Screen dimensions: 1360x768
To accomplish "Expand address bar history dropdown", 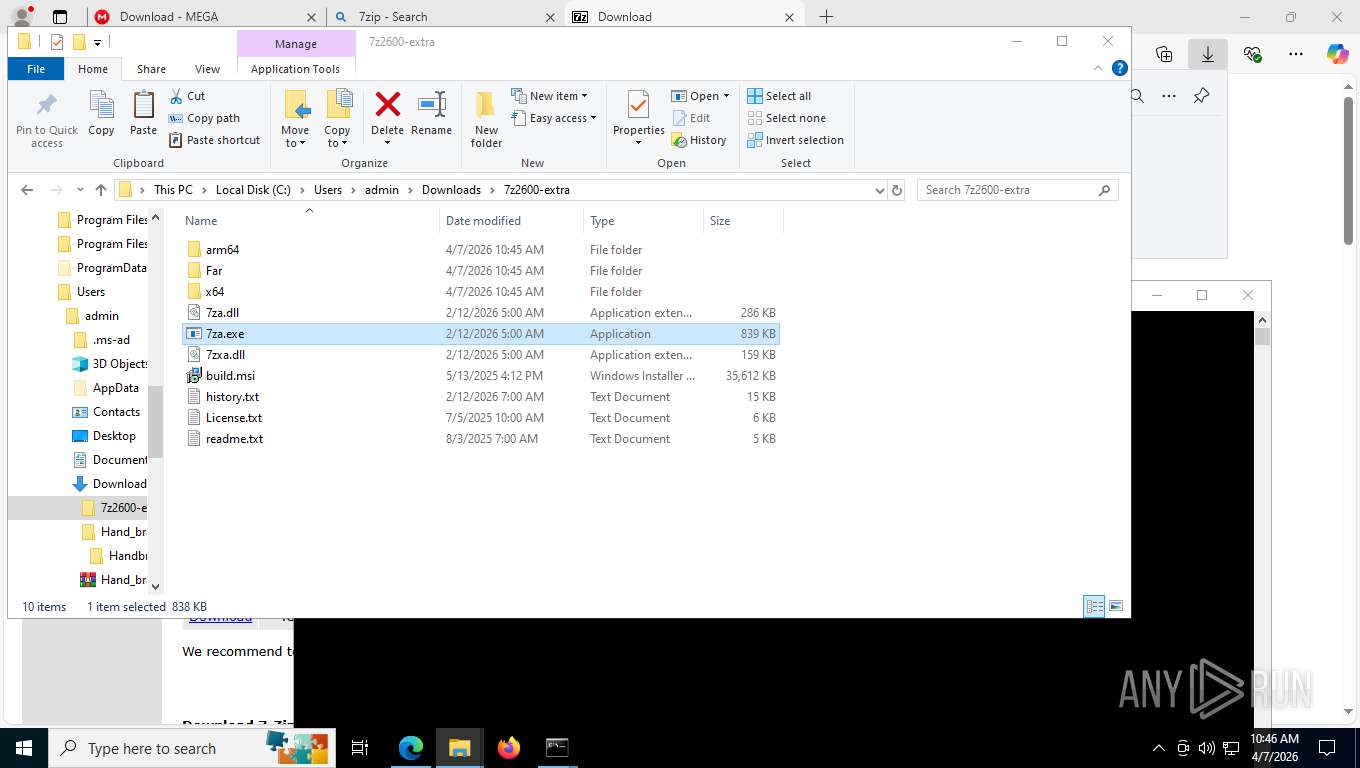I will tap(879, 190).
